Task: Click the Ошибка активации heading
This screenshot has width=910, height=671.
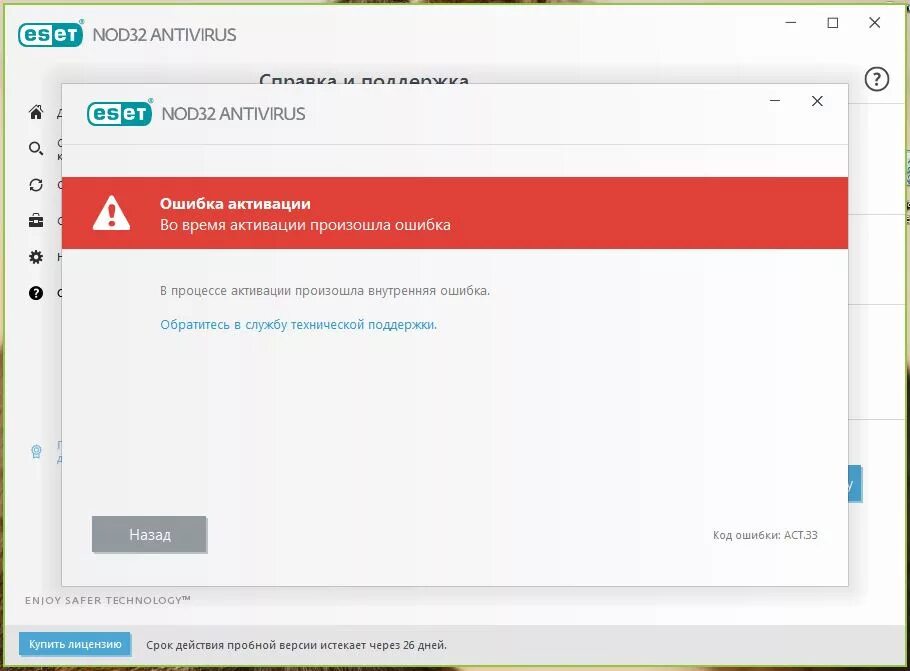Action: [235, 204]
